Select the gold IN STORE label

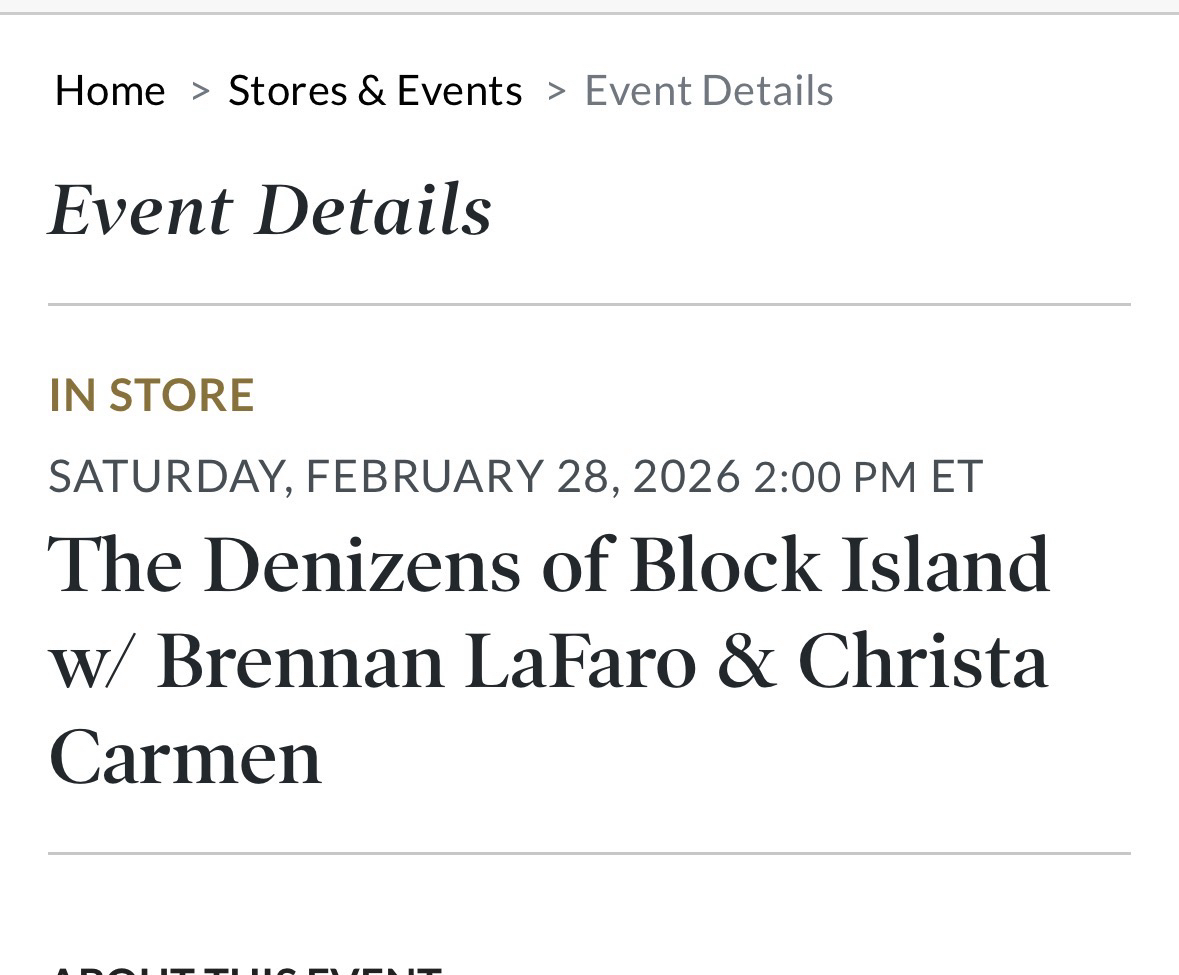tap(151, 394)
